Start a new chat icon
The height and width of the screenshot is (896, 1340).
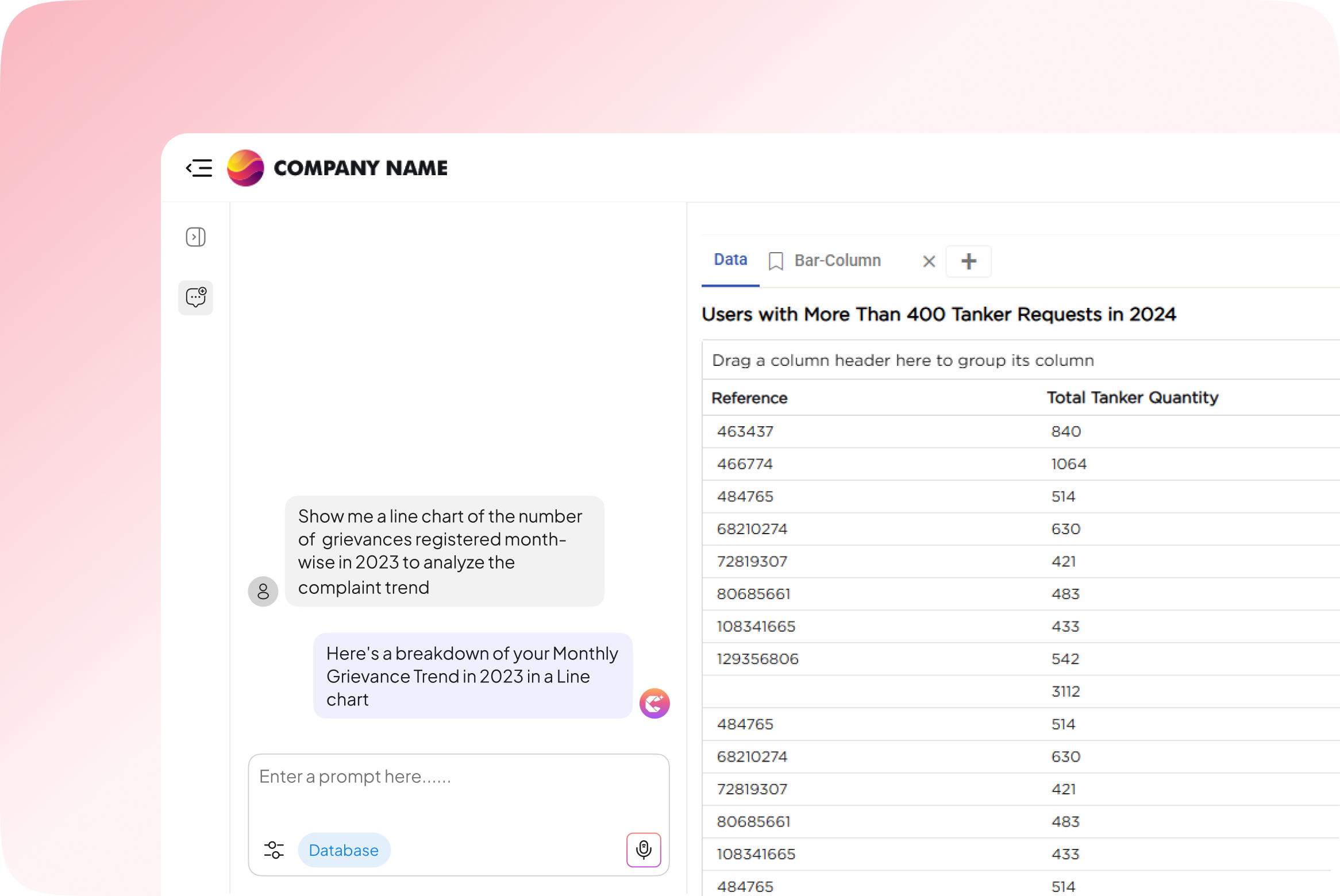195,298
